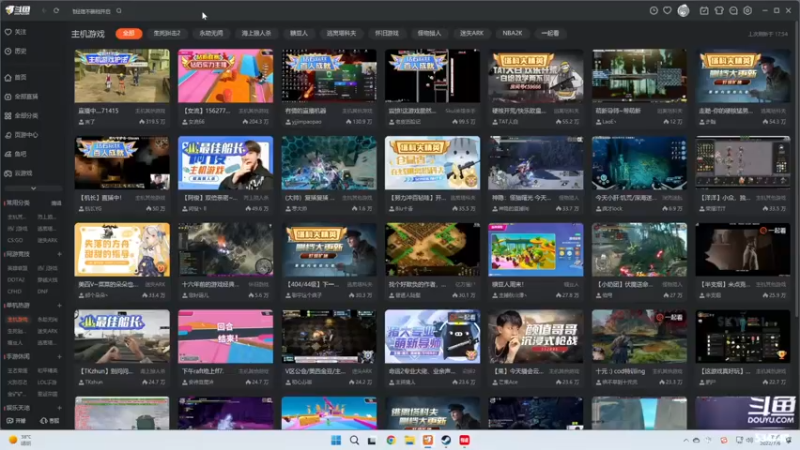This screenshot has height=450, width=800.
Task: Expand the 娱乐天地 section with its plus
Action: (x=59, y=408)
